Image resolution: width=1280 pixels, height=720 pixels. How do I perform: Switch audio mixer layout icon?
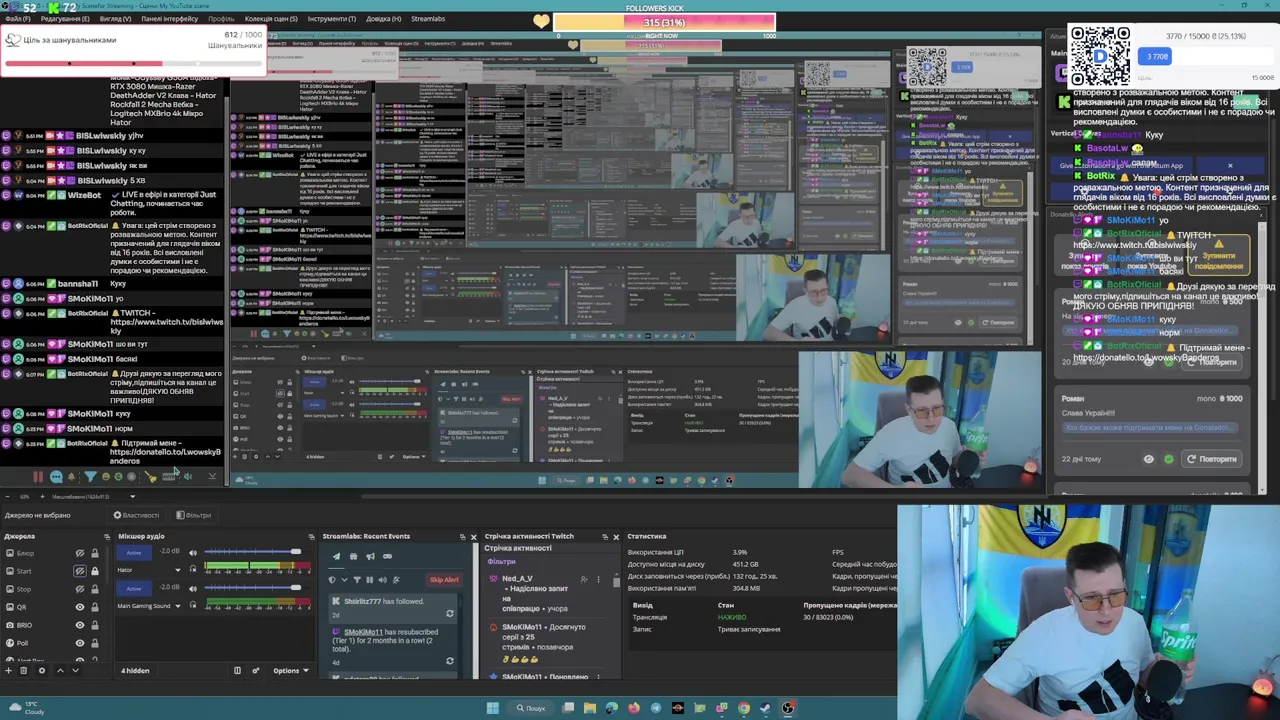[237, 671]
